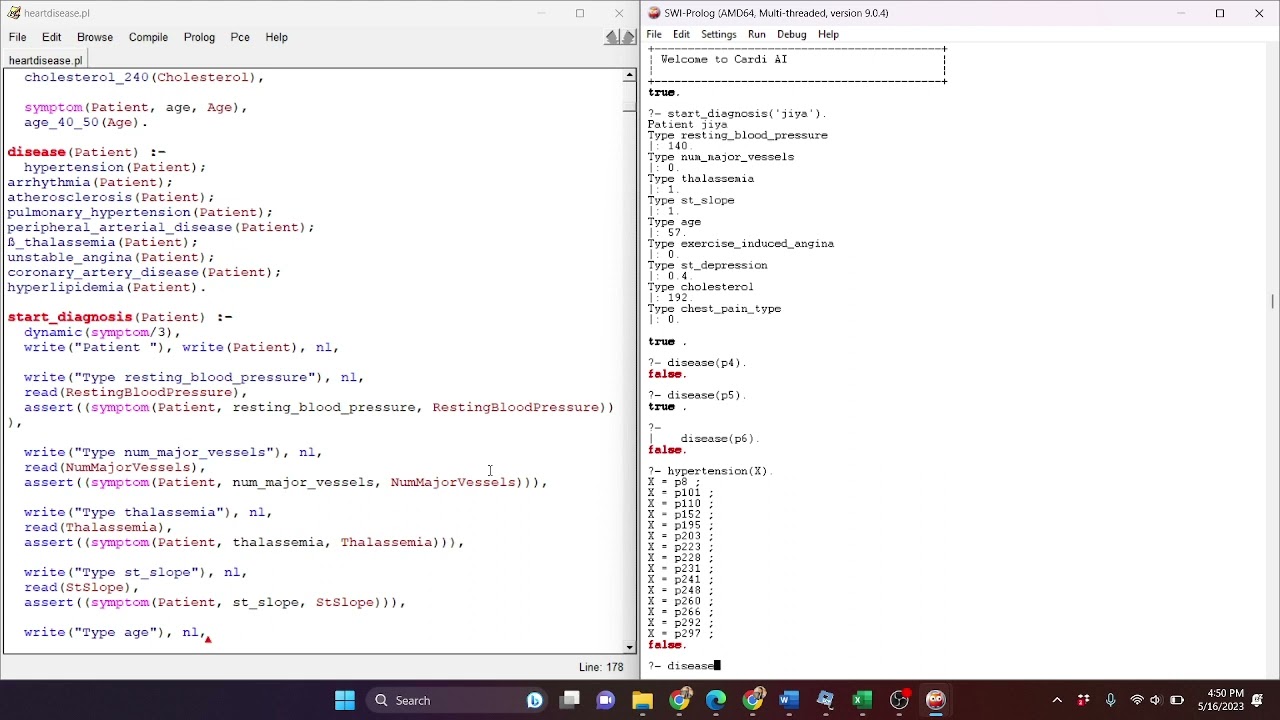Open the Windows Start menu
The width and height of the screenshot is (1280, 720).
[345, 700]
